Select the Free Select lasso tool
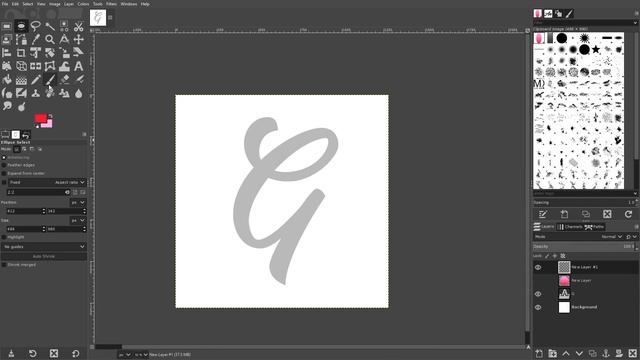The height and width of the screenshot is (360, 640). click(36, 27)
